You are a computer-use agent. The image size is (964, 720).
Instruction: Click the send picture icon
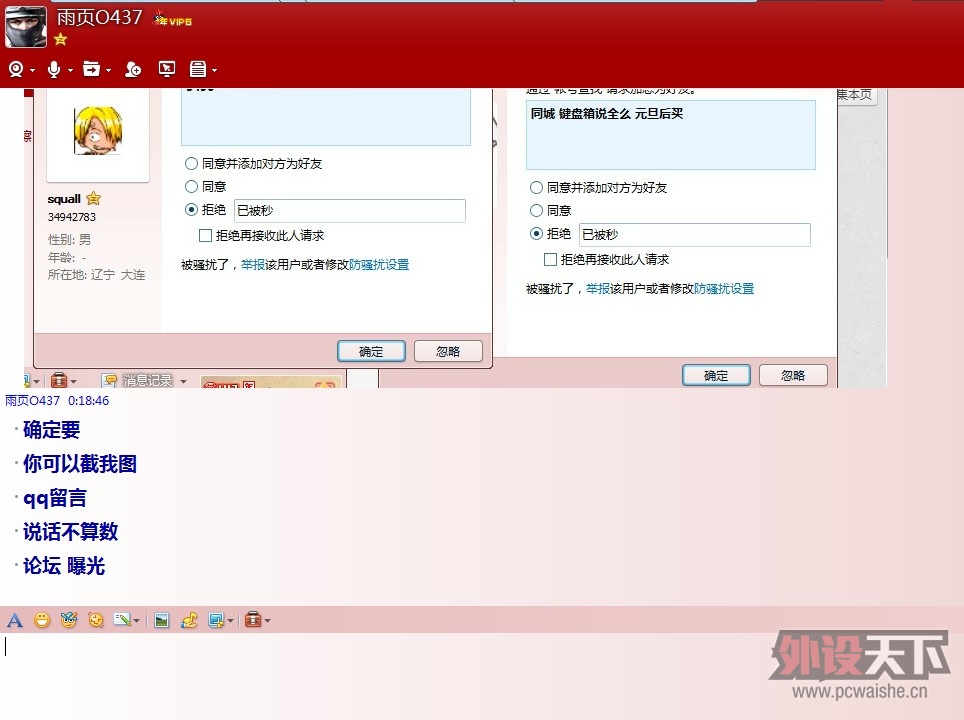click(x=162, y=620)
